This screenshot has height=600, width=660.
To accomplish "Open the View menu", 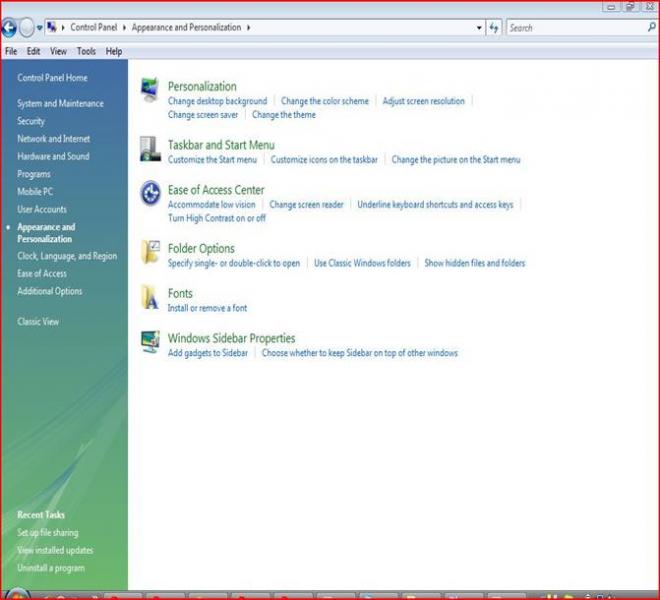I will pyautogui.click(x=59, y=51).
